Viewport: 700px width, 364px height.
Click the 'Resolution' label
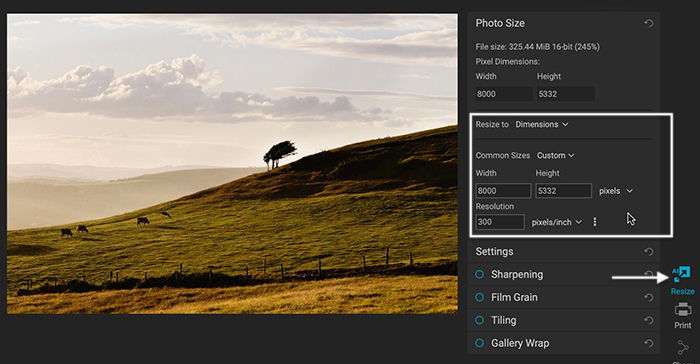pos(495,206)
